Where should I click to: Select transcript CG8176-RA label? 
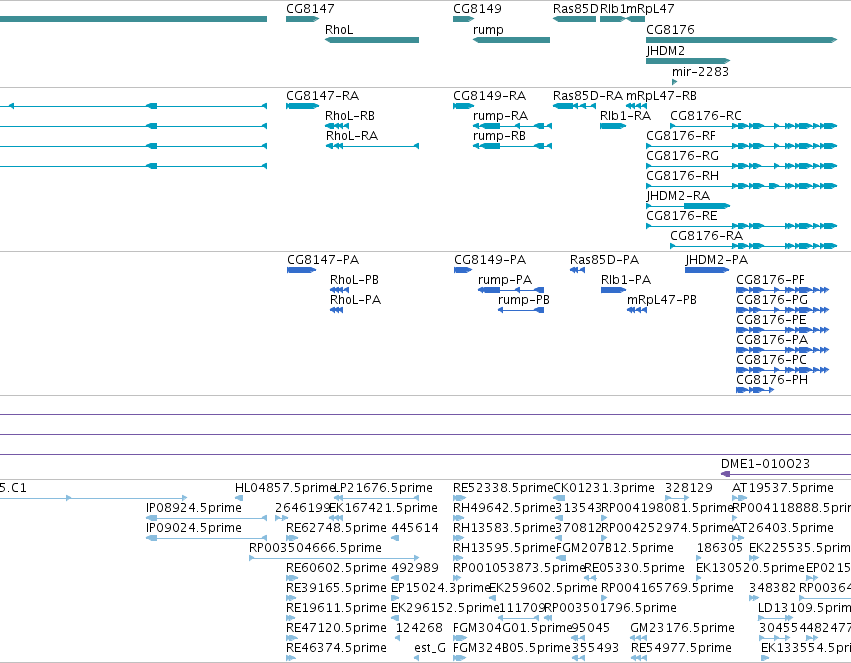[x=707, y=236]
